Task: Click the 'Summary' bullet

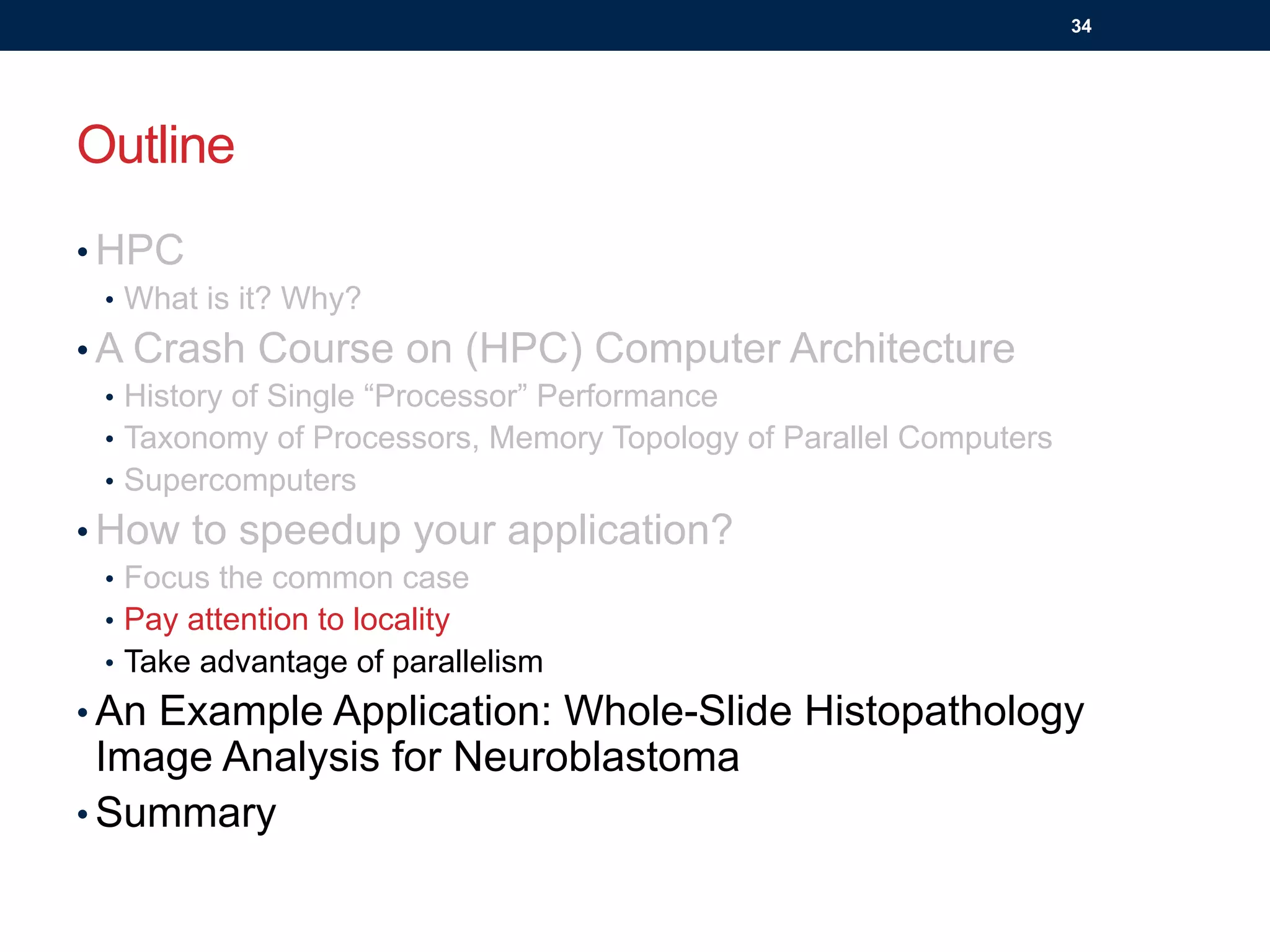Action: click(185, 813)
